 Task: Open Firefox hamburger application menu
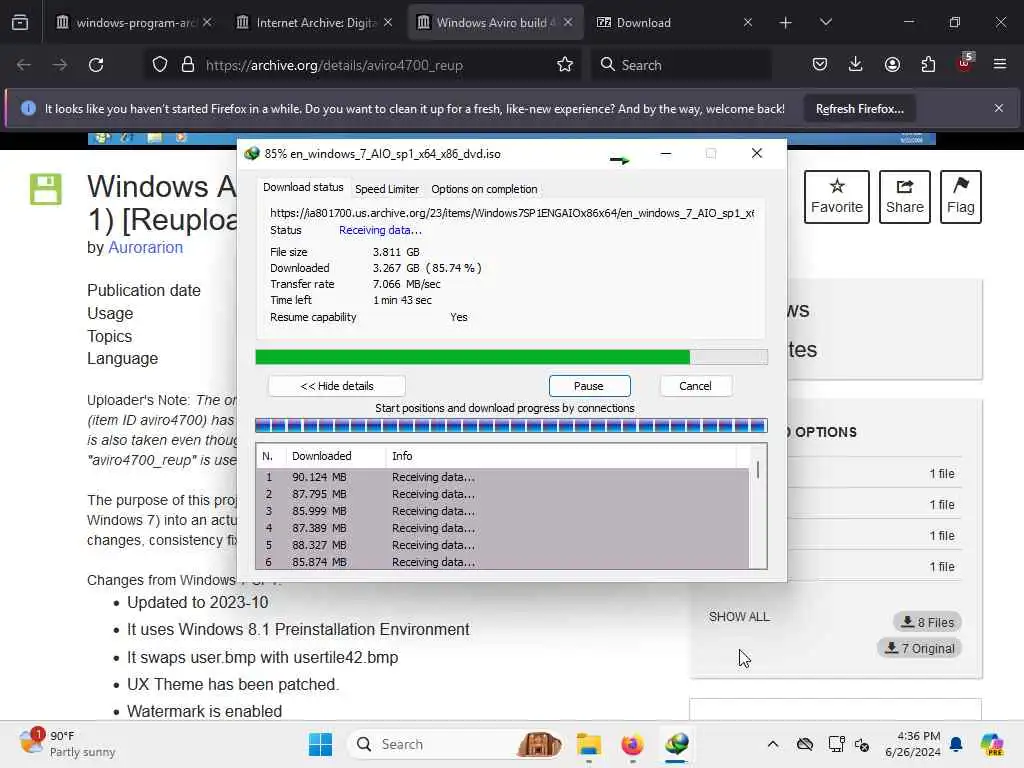[1000, 64]
